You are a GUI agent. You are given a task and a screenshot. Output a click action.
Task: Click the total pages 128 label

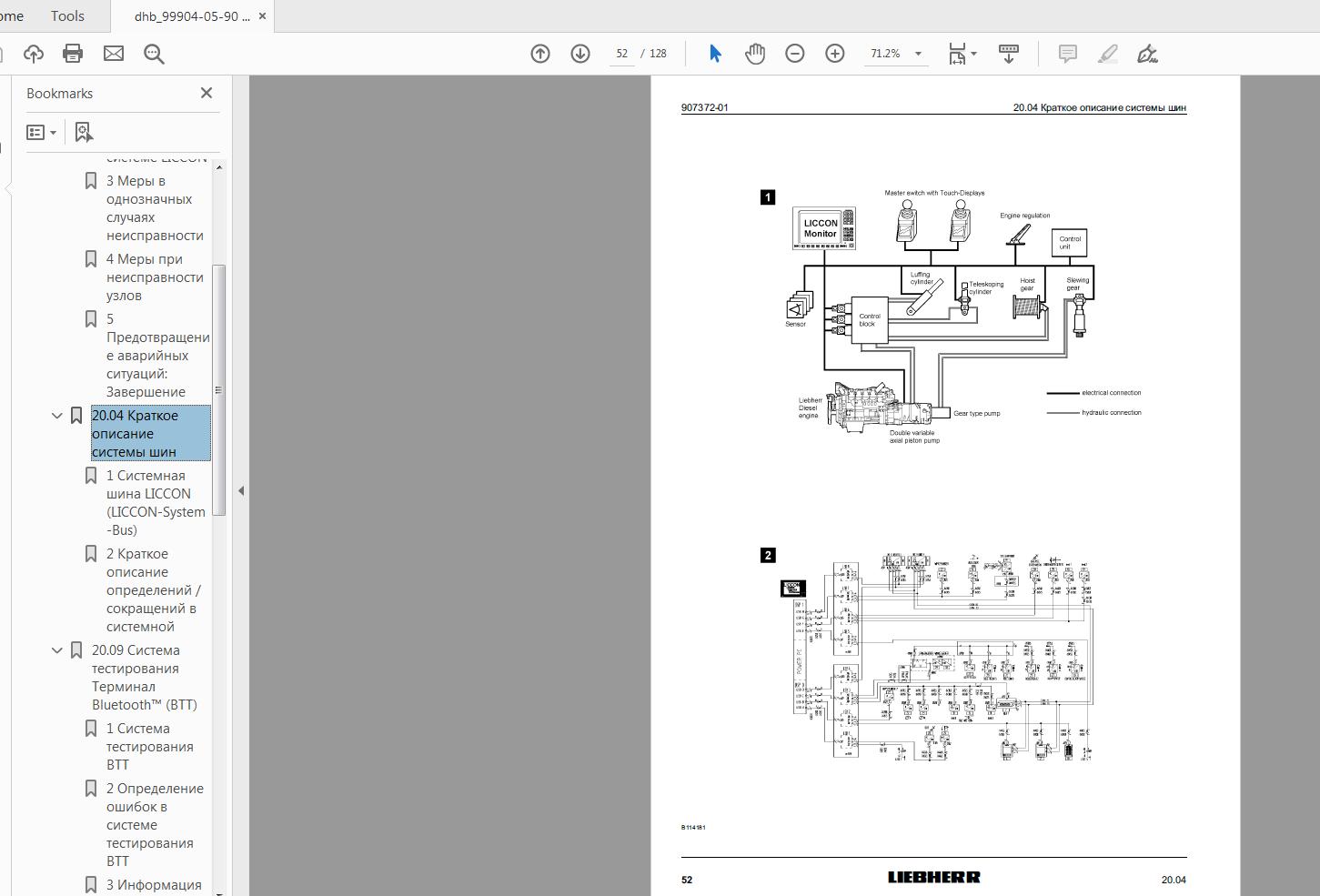pos(658,54)
